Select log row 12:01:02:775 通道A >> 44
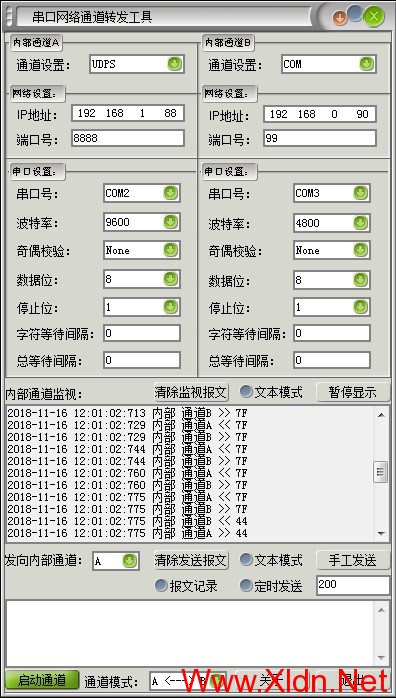Image resolution: width=396 pixels, height=698 pixels. [x=128, y=533]
